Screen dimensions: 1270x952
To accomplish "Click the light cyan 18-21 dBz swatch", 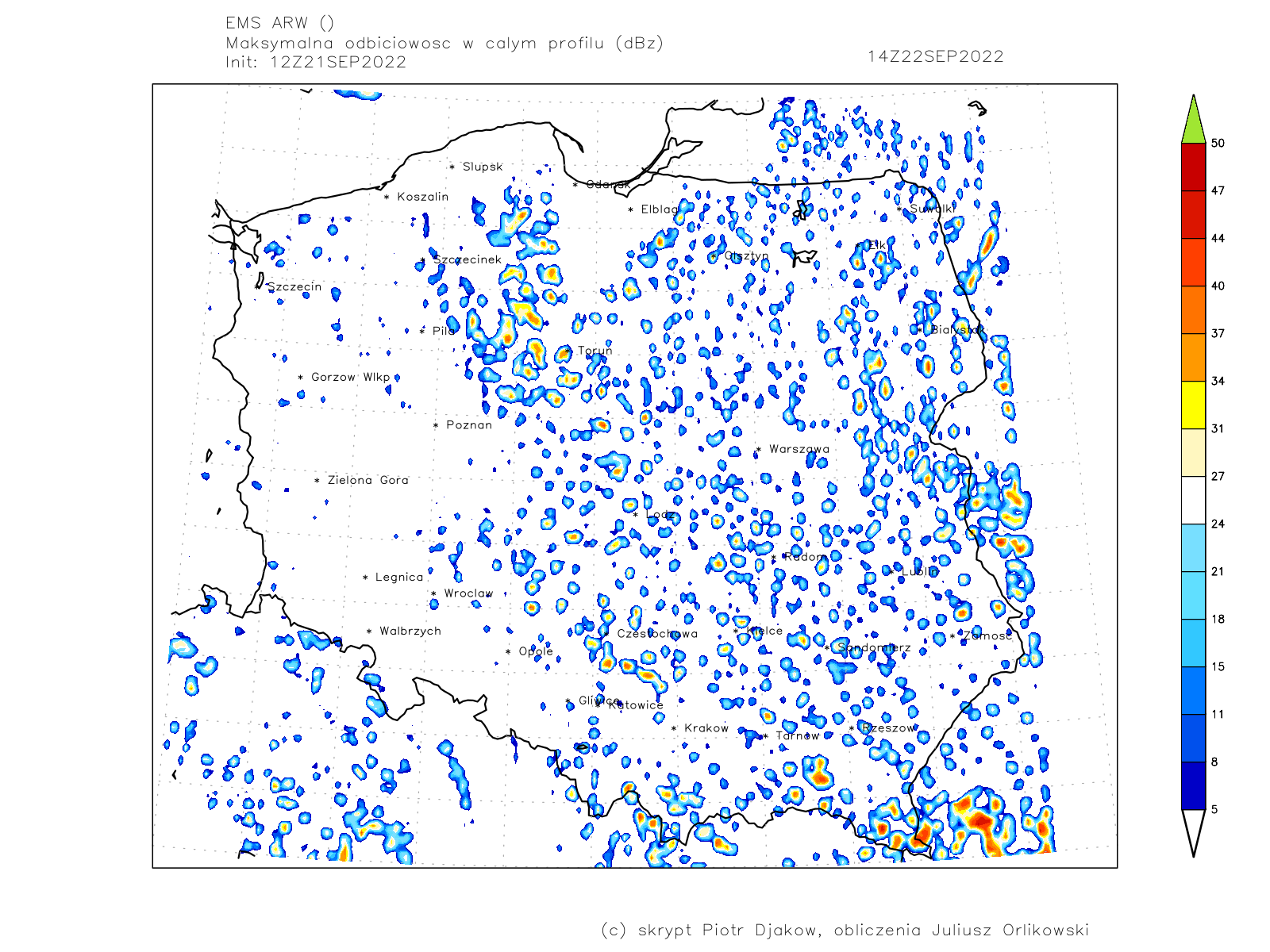I will coord(1193,595).
